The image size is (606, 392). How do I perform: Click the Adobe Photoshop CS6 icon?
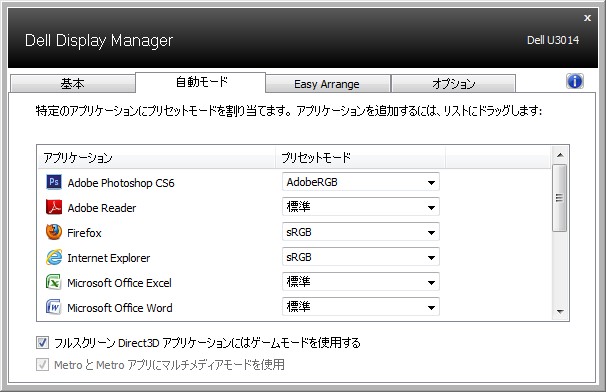(x=54, y=182)
